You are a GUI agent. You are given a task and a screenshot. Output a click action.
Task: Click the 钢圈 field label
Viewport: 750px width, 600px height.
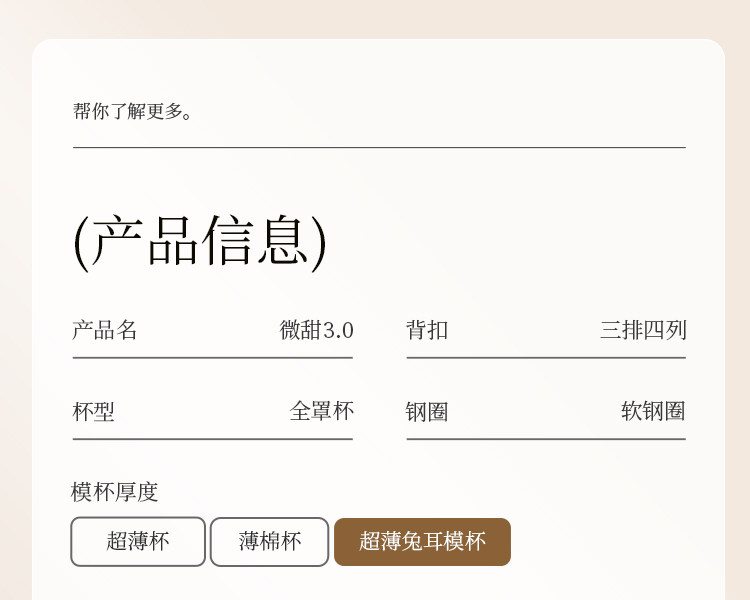coord(427,411)
